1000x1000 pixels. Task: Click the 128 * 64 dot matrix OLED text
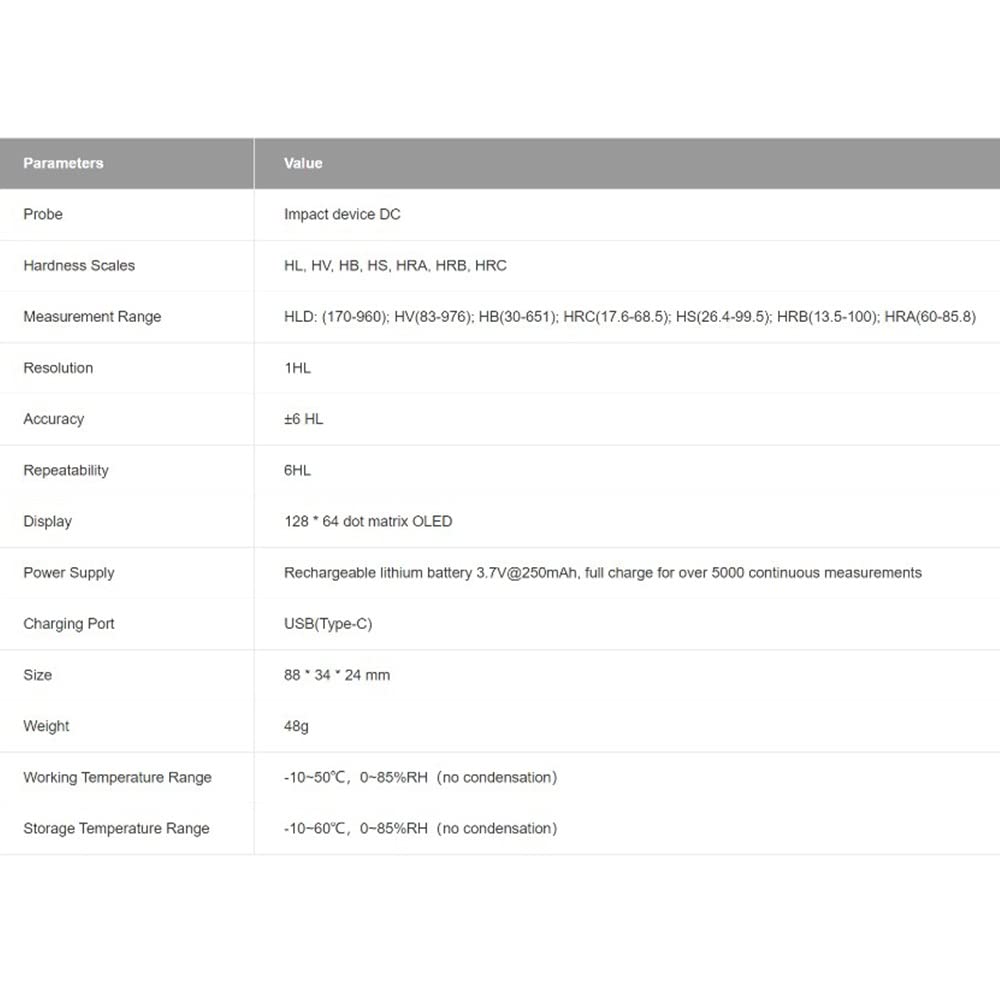click(368, 521)
